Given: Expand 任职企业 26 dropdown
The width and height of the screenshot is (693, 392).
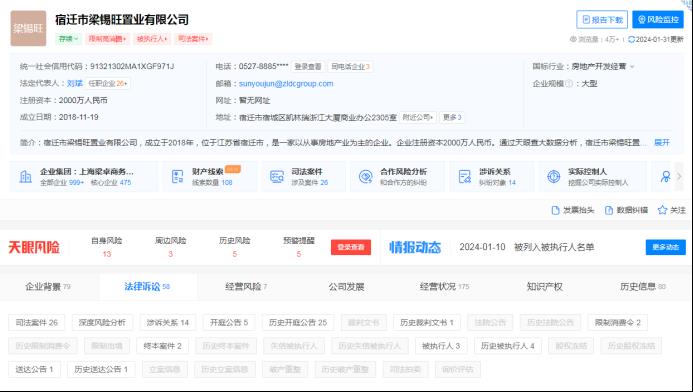Looking at the screenshot, I should pyautogui.click(x=108, y=83).
